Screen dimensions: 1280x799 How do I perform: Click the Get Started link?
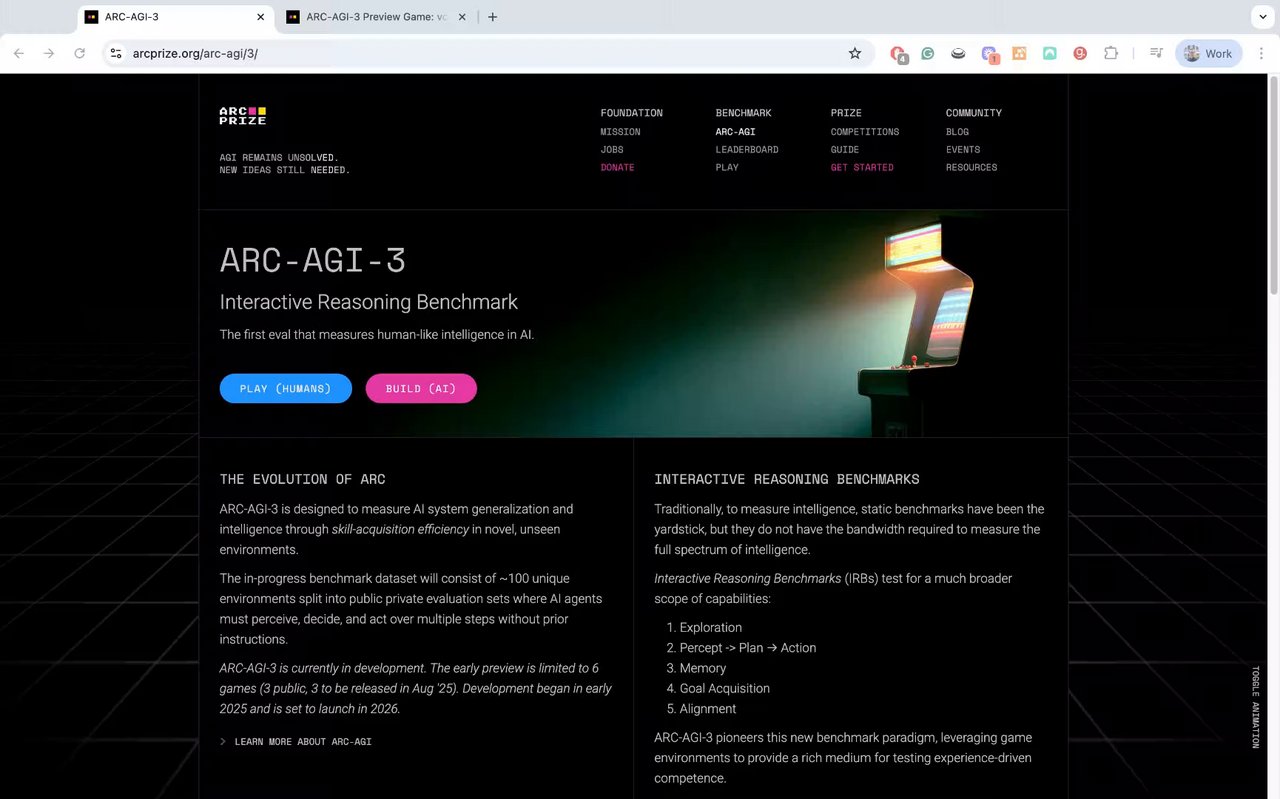tap(862, 168)
